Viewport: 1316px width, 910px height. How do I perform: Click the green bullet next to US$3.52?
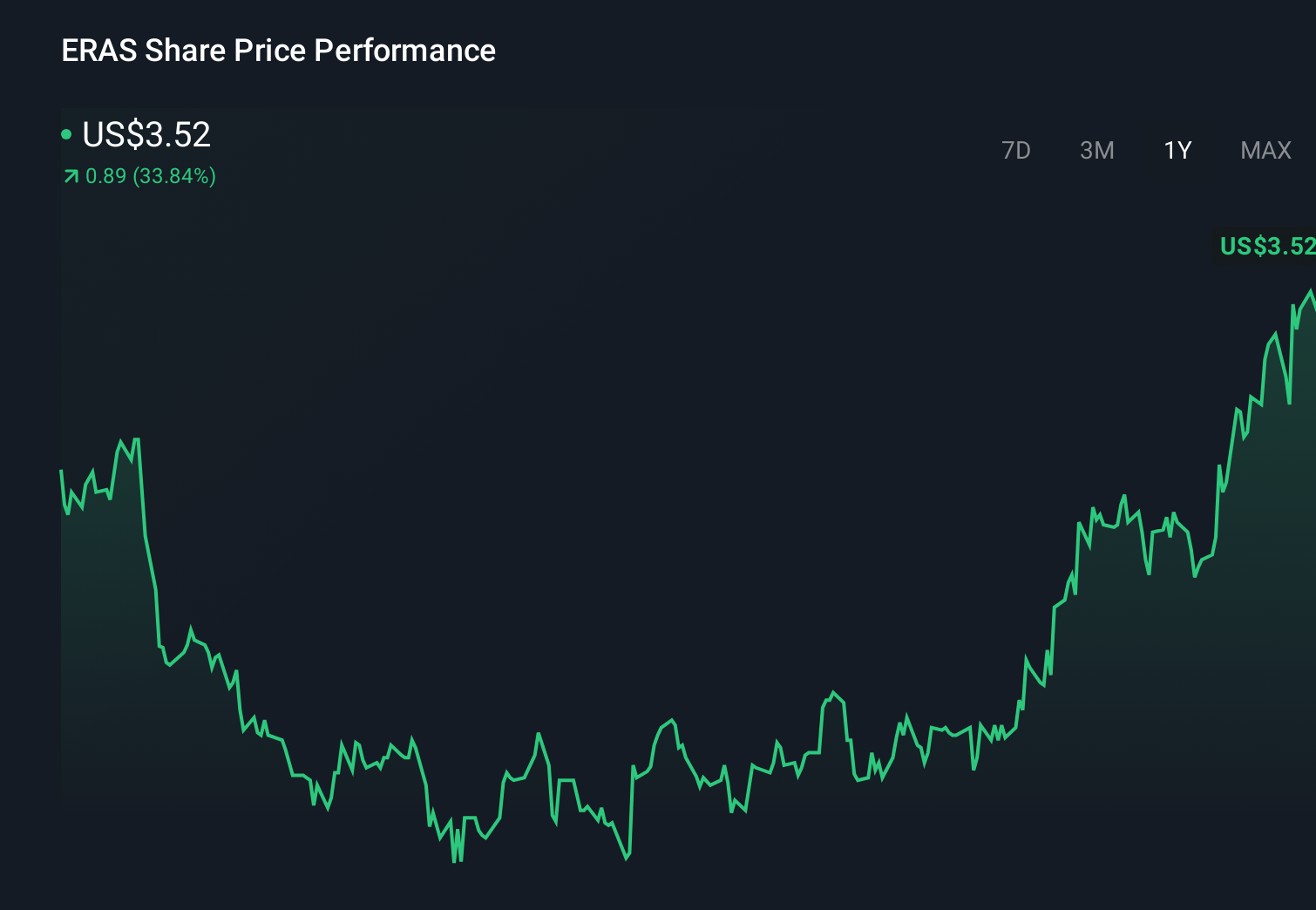point(67,133)
